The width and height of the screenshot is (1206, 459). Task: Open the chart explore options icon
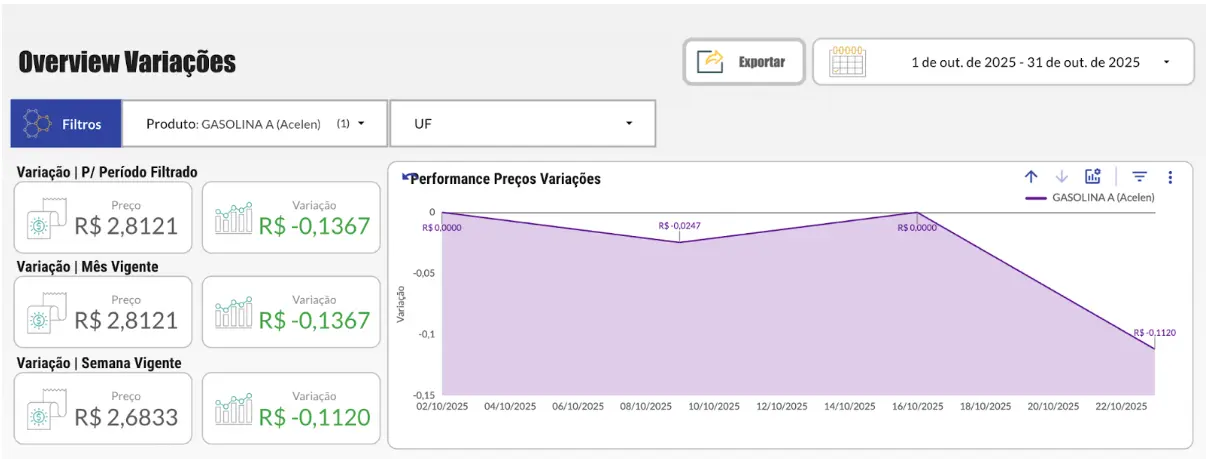click(x=1093, y=177)
